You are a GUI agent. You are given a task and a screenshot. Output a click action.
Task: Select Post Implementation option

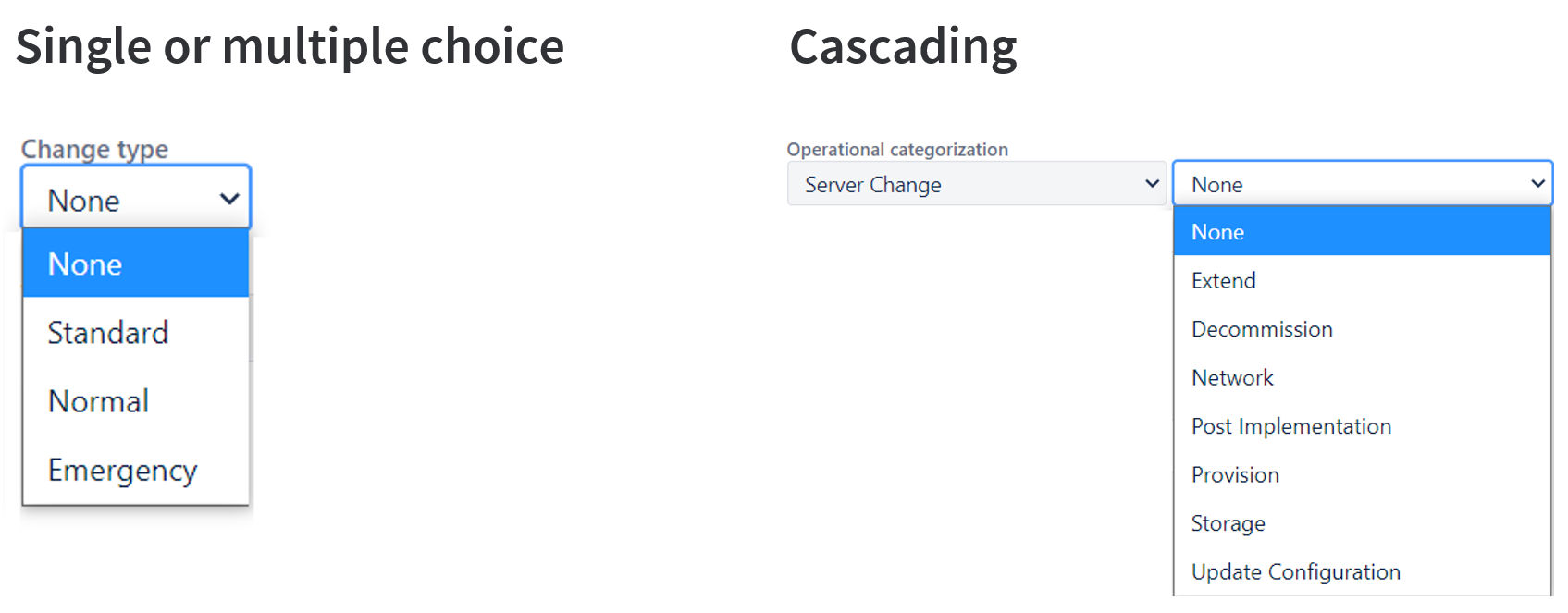point(1290,426)
